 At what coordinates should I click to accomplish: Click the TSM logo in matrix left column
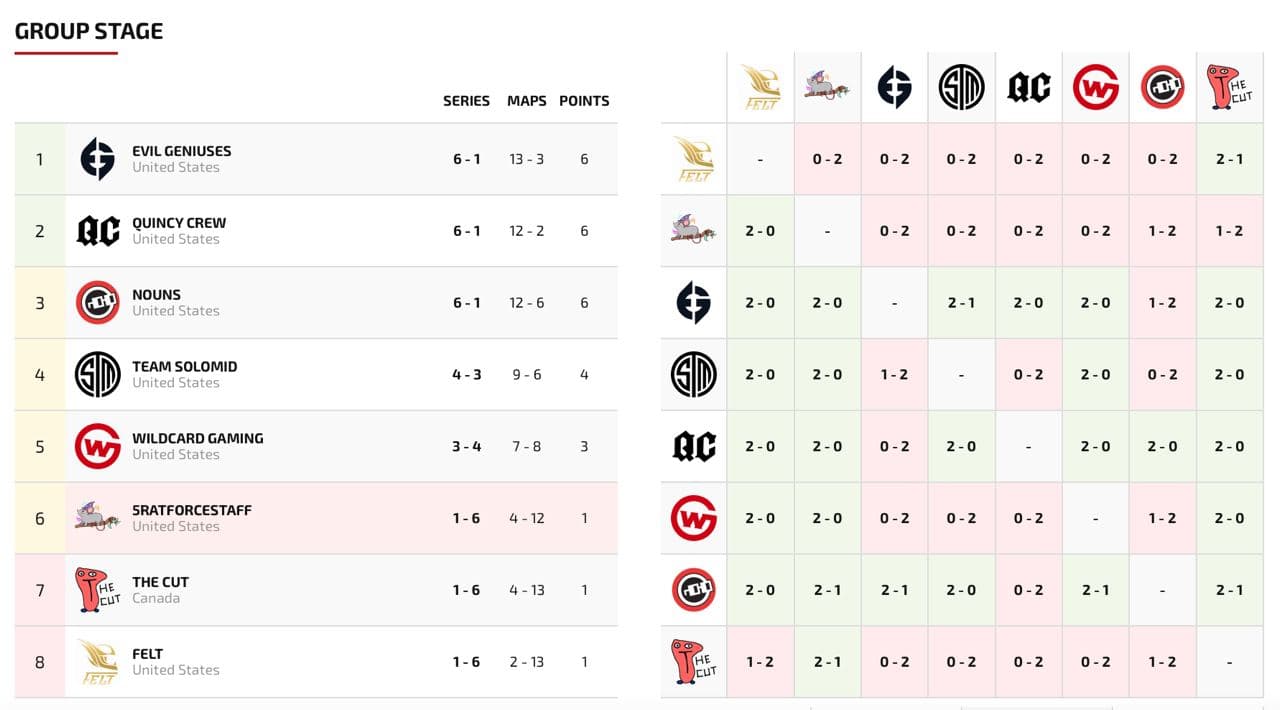pos(693,375)
